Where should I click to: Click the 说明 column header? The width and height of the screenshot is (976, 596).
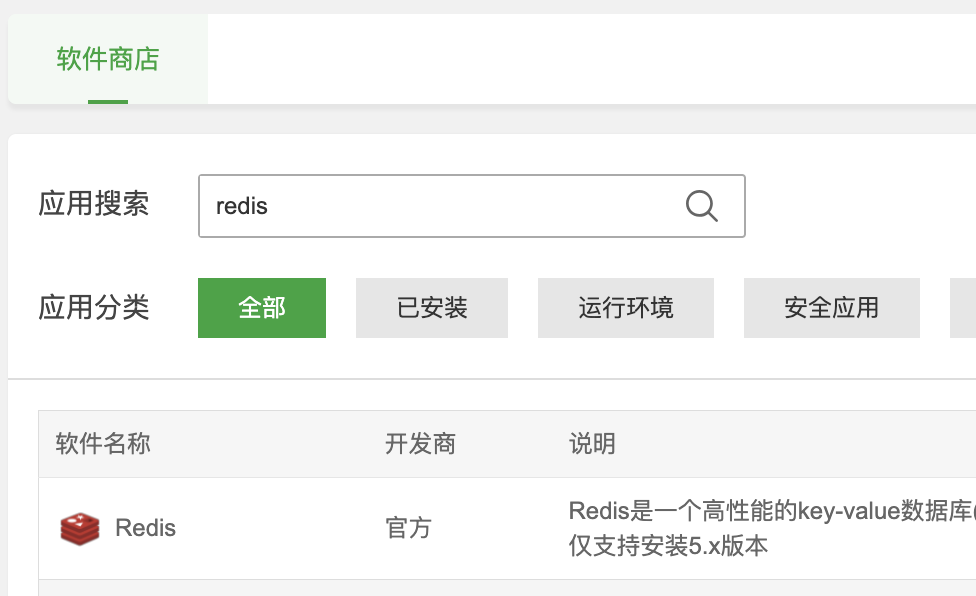pos(592,444)
